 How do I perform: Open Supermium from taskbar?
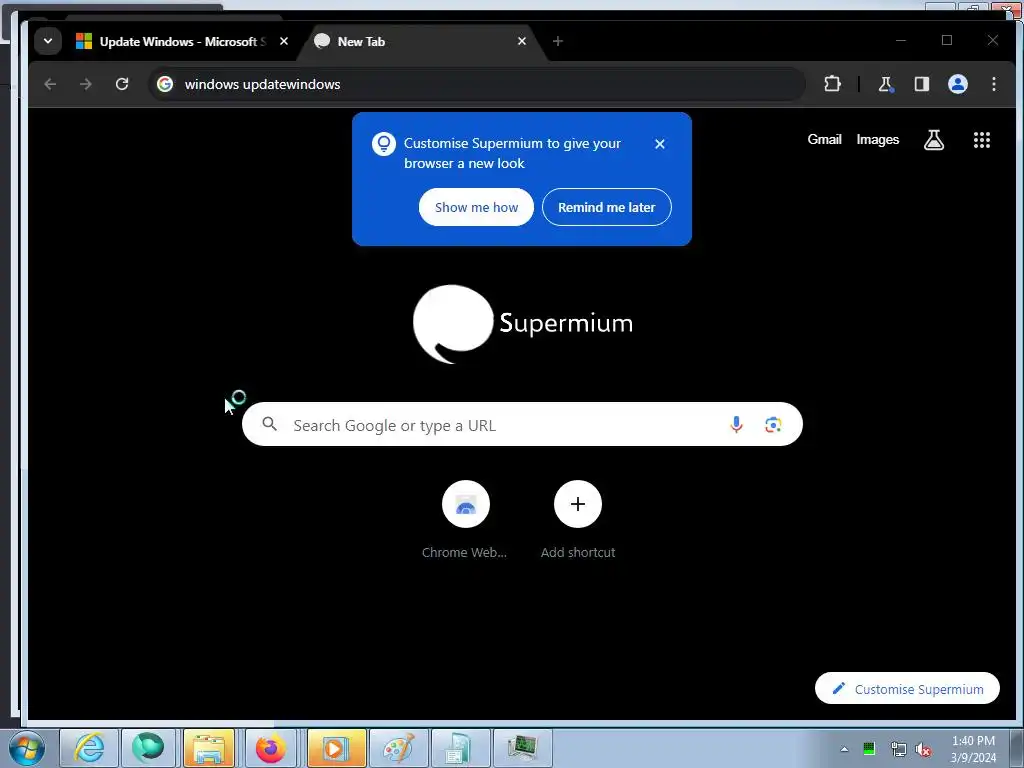point(148,748)
